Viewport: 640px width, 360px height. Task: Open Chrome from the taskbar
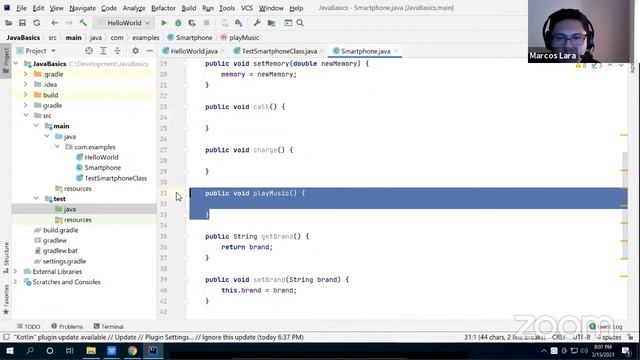[x=132, y=351]
